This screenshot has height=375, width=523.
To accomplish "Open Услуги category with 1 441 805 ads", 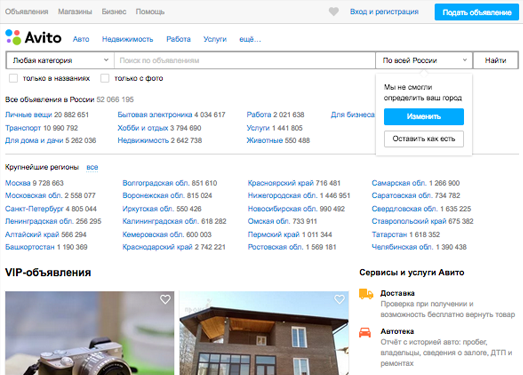I will pos(258,128).
